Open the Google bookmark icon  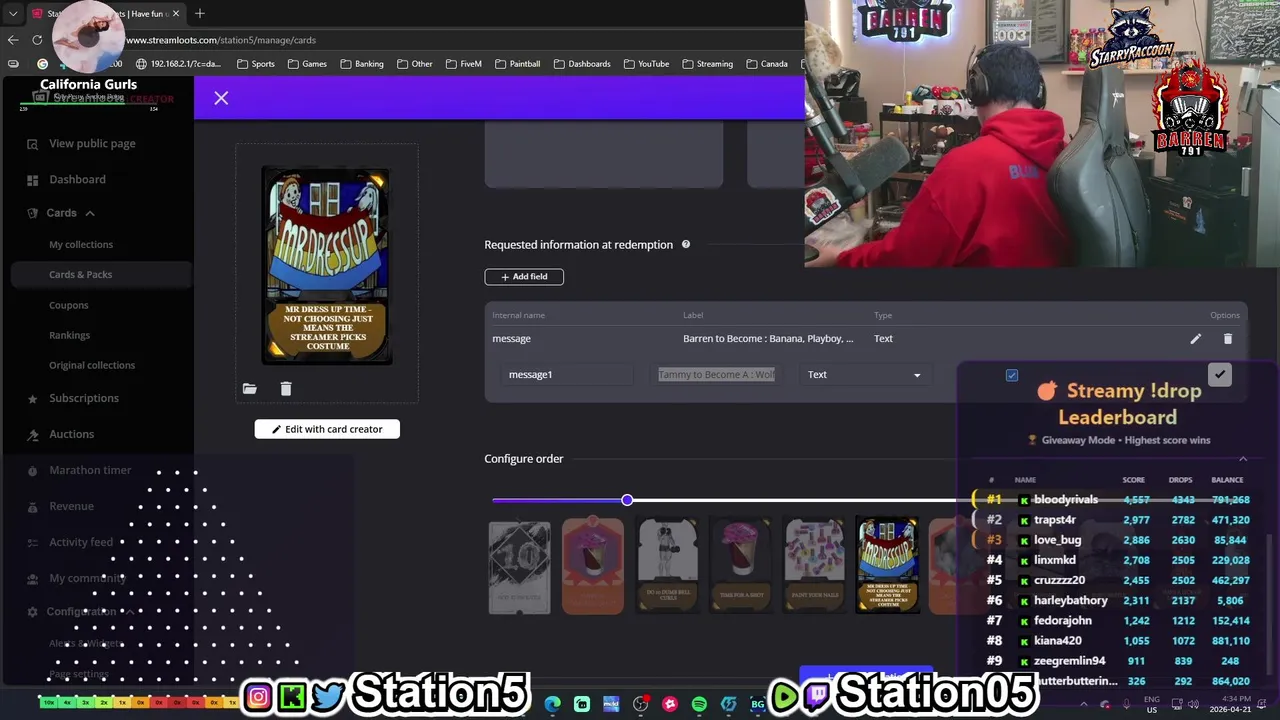point(42,64)
